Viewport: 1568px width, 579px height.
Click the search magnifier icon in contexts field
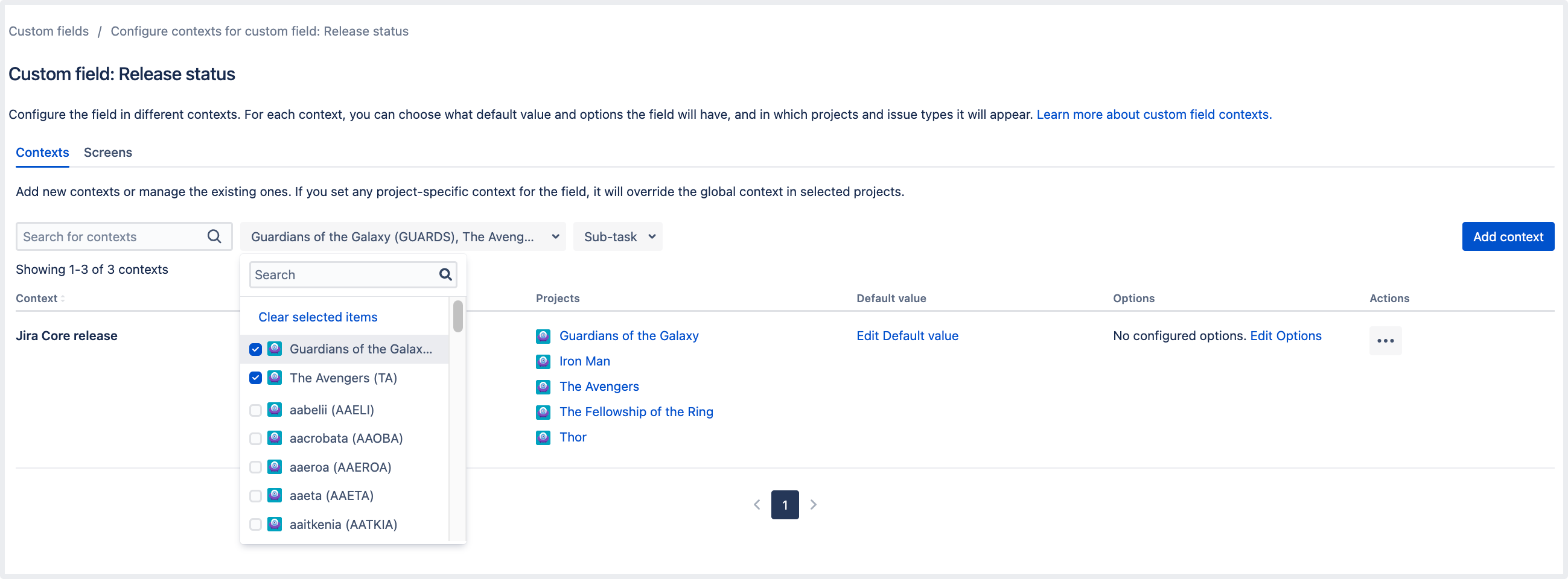(x=214, y=236)
